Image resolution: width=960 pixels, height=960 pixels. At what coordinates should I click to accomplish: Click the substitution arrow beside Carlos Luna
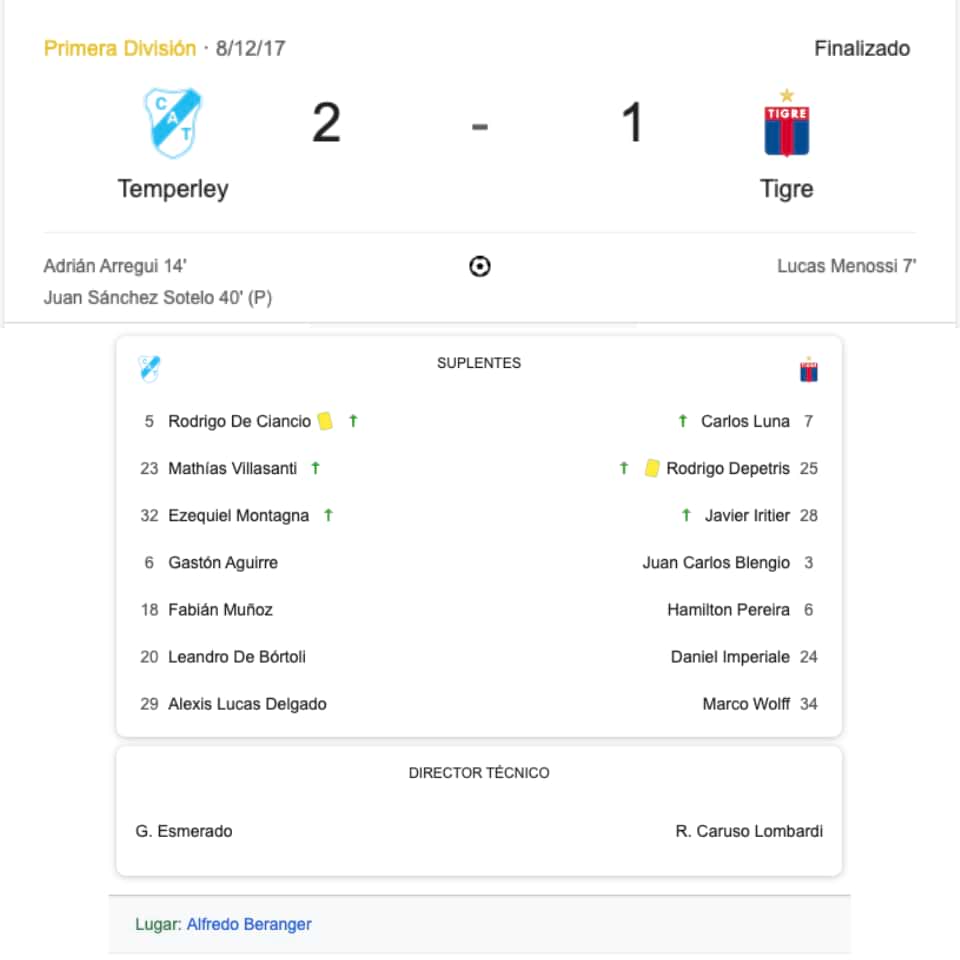tap(683, 421)
